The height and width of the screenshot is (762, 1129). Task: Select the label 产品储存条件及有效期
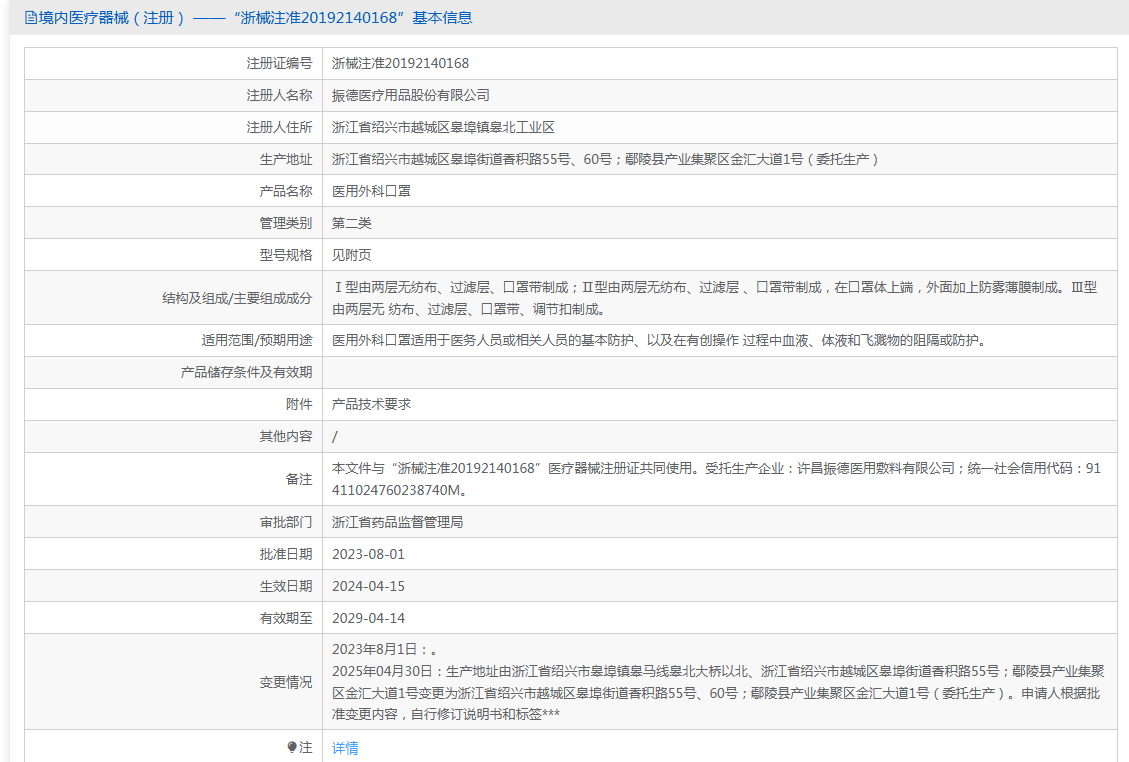(x=246, y=372)
